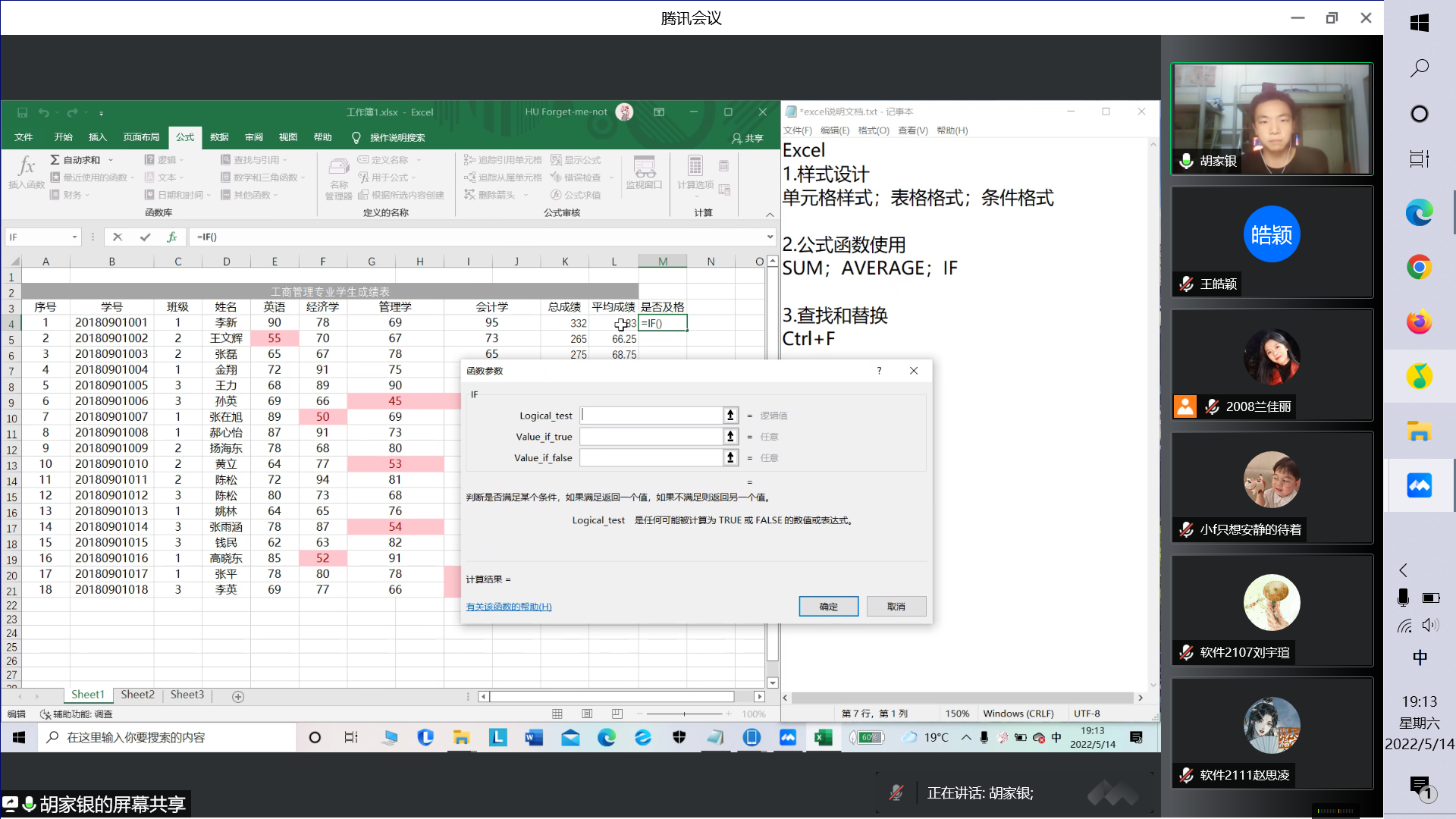Toggle Show Formulas in formula auditing

pos(576,160)
